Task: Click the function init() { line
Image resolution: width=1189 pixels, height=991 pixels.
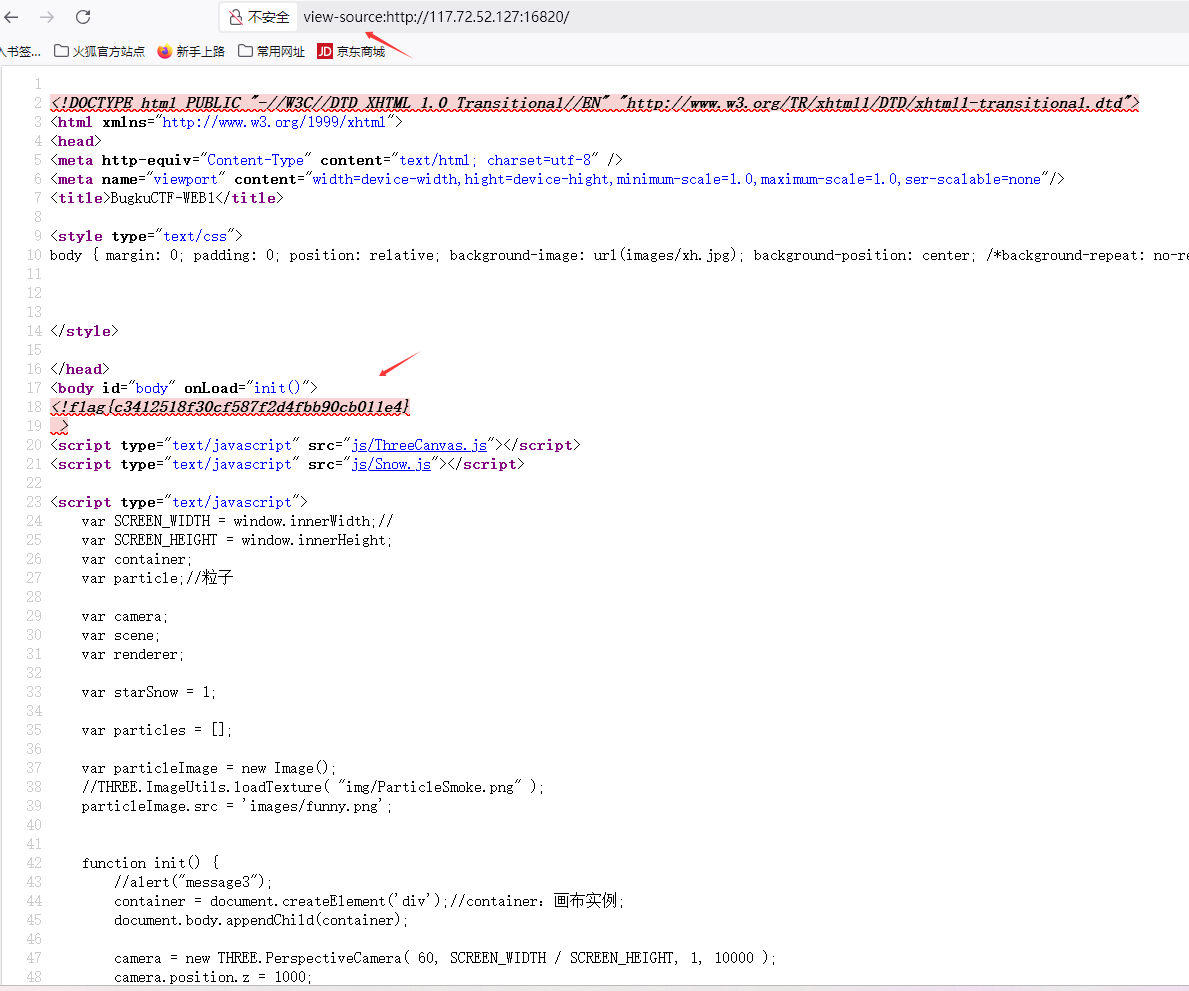Action: [150, 863]
